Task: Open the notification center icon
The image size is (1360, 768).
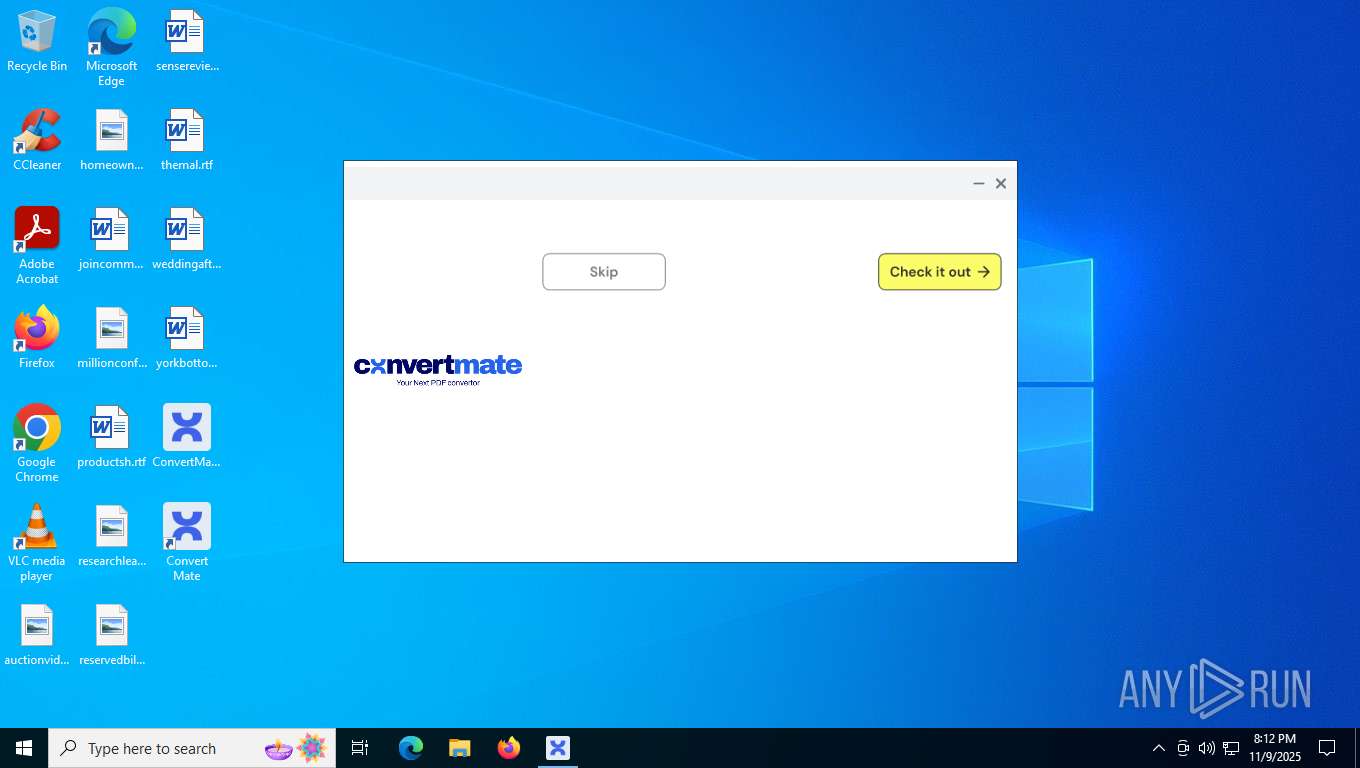Action: point(1327,748)
